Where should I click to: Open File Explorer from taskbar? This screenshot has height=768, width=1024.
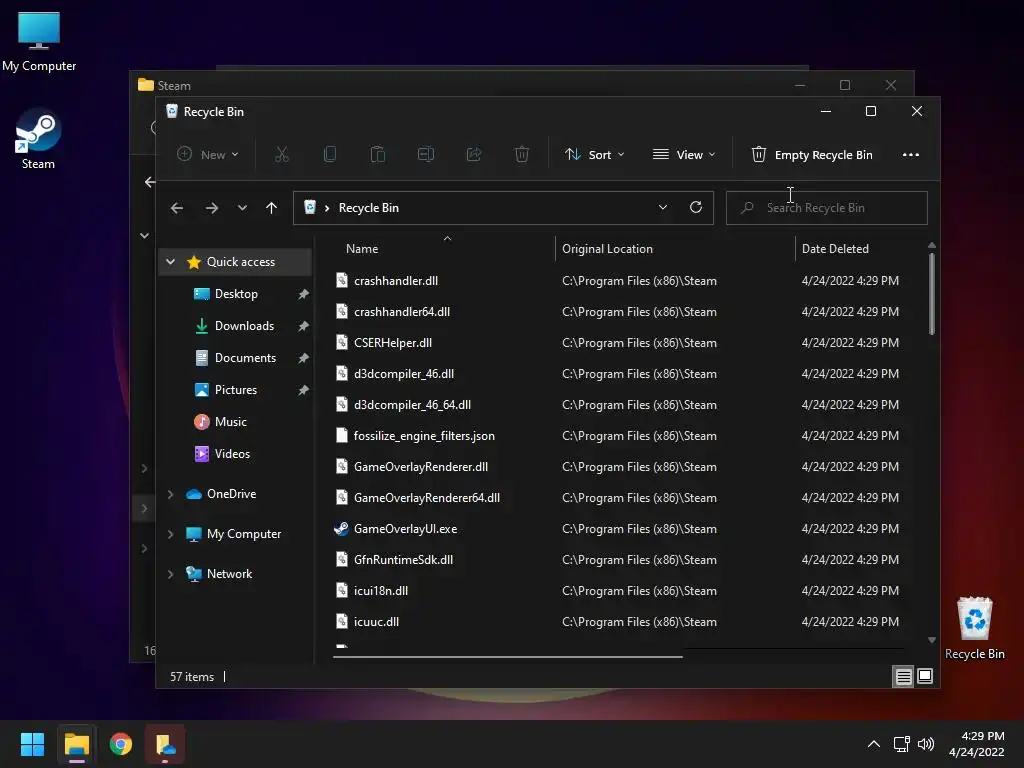[76, 744]
